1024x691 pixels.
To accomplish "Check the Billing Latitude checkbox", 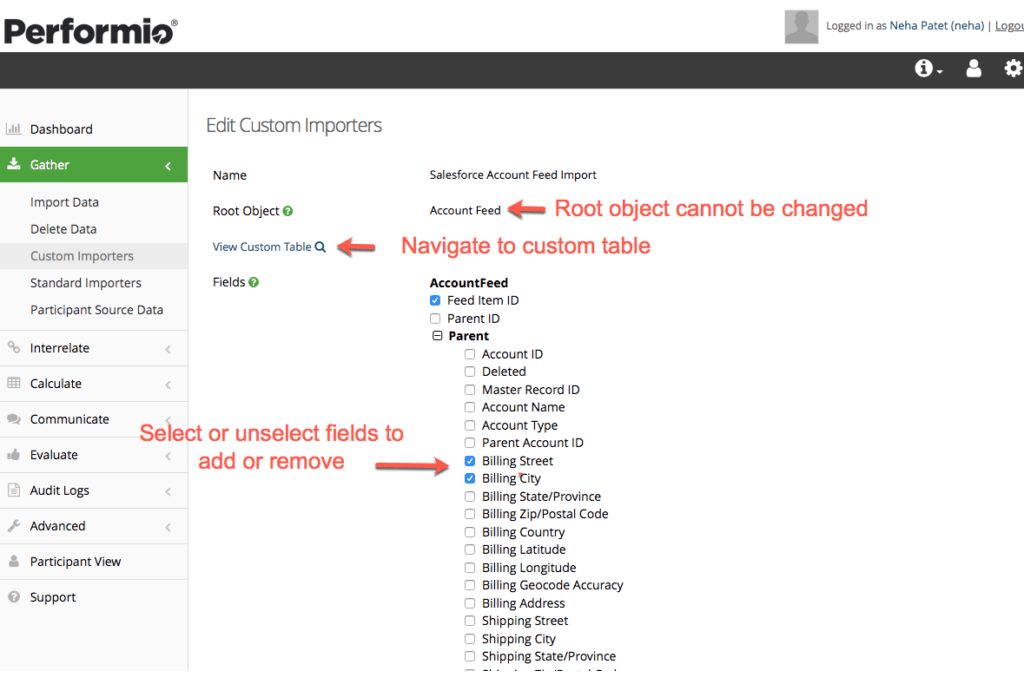I will point(470,550).
